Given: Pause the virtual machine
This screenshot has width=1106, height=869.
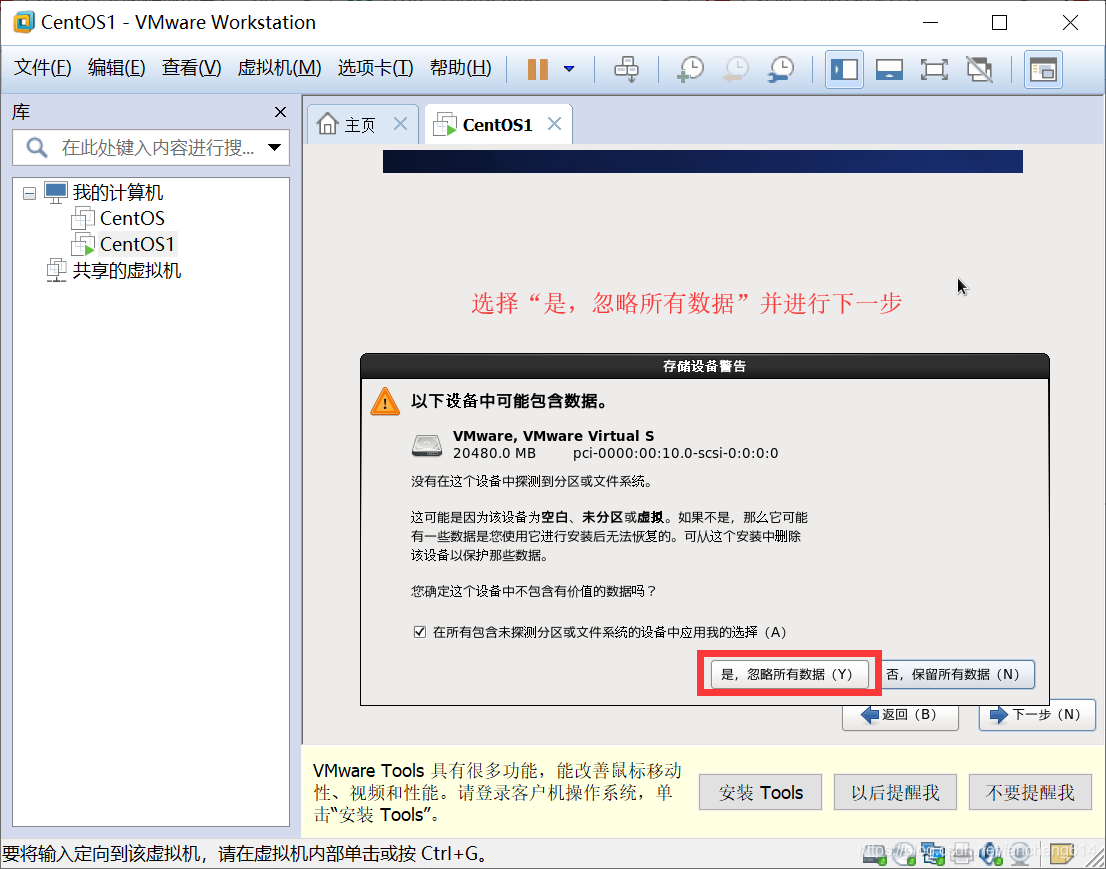Looking at the screenshot, I should click(x=537, y=69).
